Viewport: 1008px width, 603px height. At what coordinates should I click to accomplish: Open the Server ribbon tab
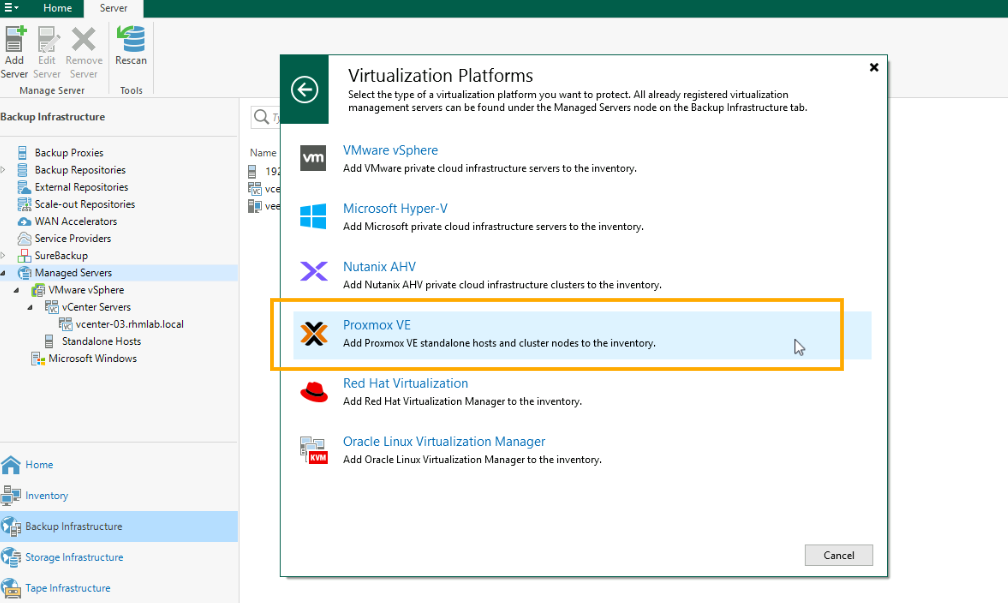click(x=113, y=8)
